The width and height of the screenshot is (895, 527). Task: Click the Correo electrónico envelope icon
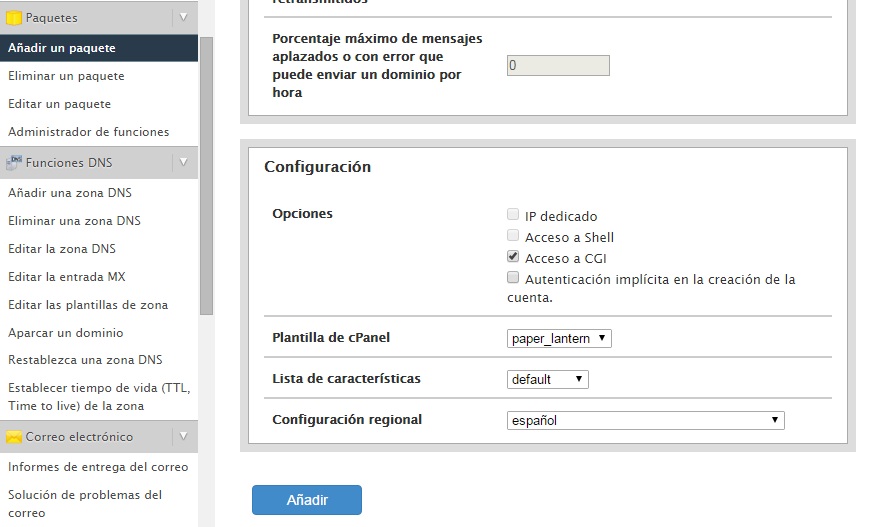click(x=14, y=437)
